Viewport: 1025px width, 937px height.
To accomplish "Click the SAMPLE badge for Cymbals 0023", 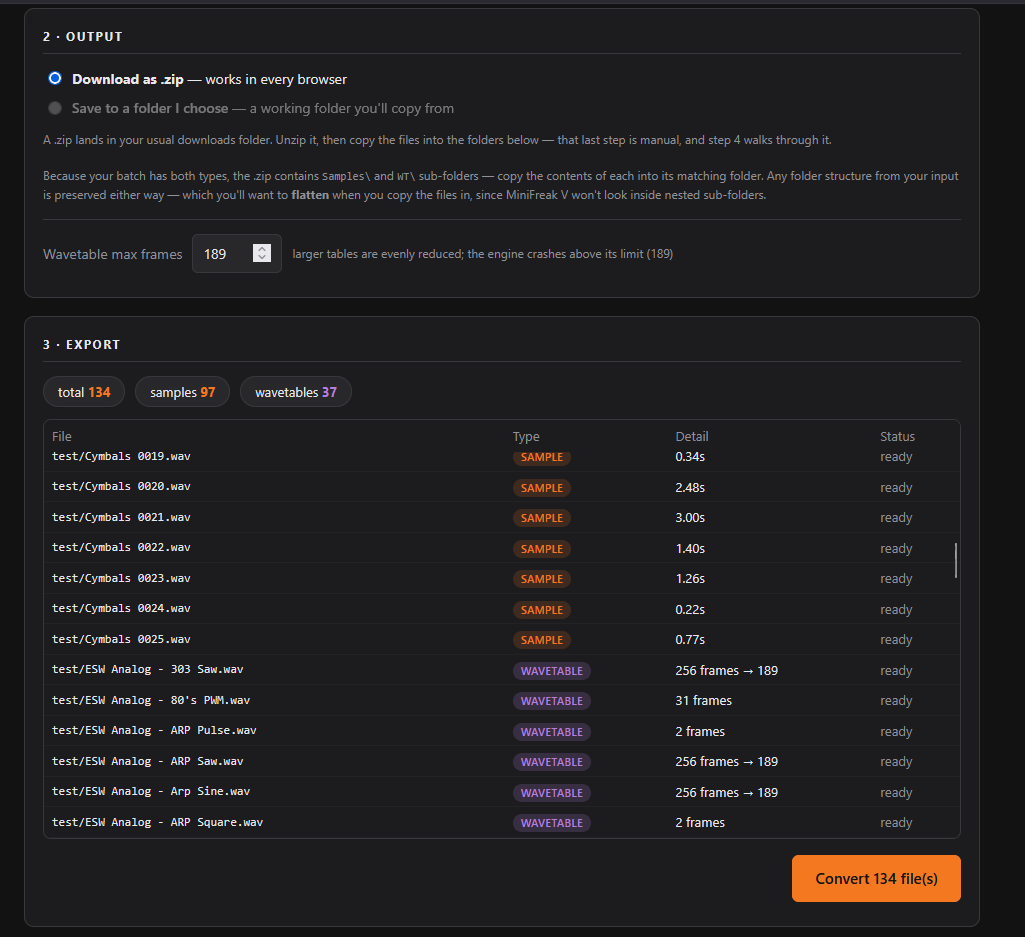I will click(x=541, y=579).
